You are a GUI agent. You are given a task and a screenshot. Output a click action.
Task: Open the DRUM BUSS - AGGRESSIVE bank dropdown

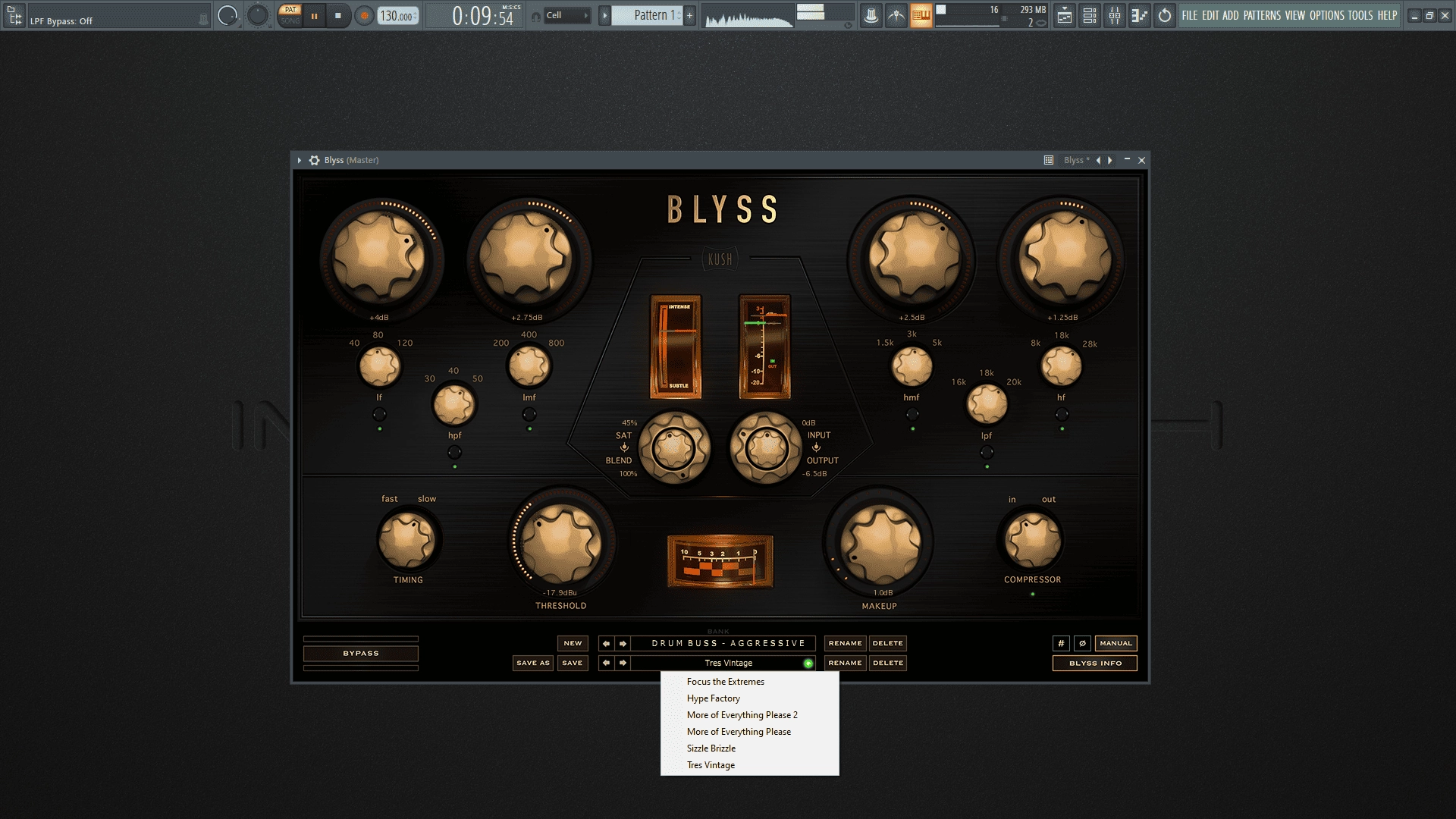coord(723,643)
